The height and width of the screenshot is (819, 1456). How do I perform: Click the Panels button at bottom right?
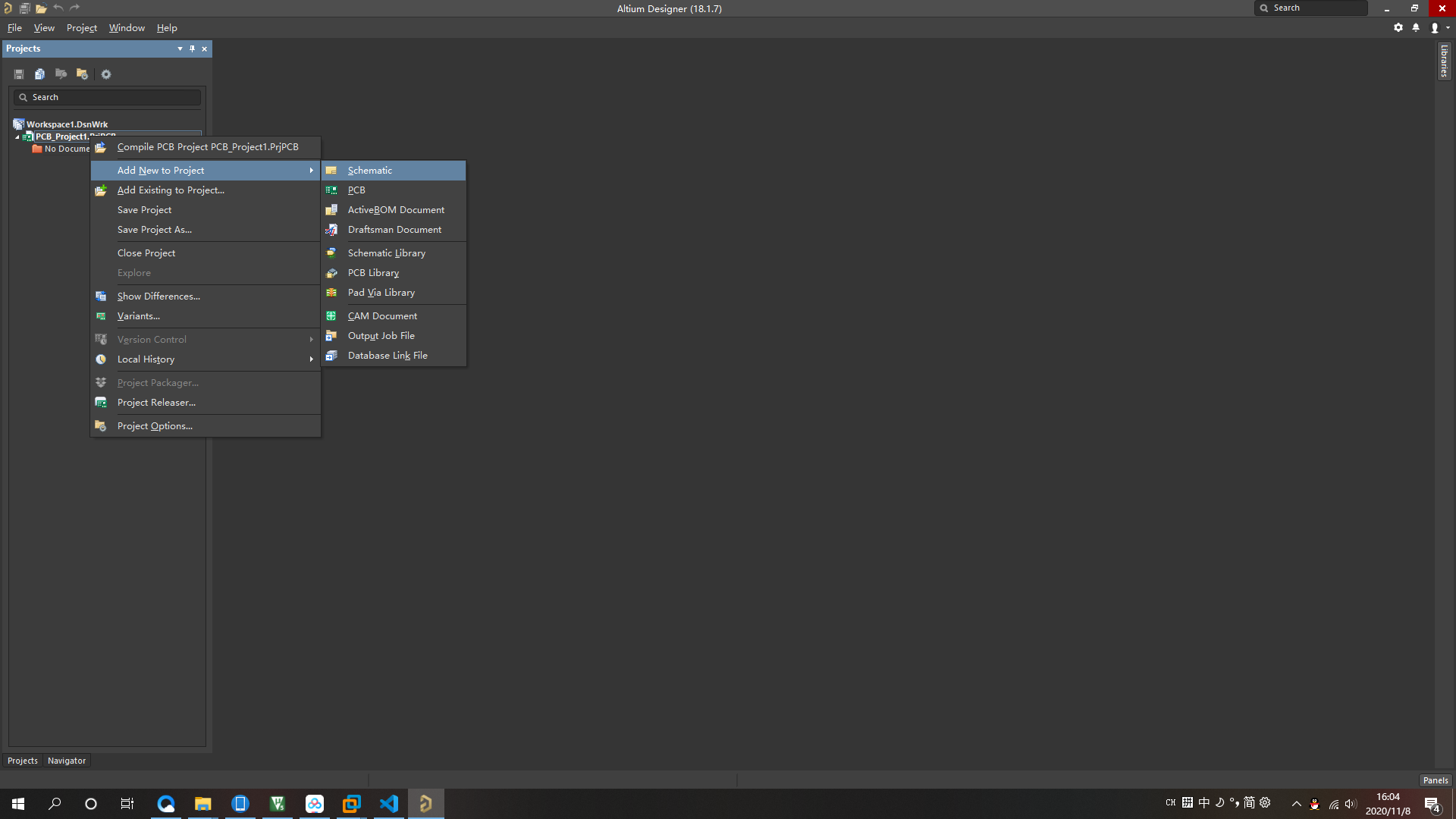1435,780
